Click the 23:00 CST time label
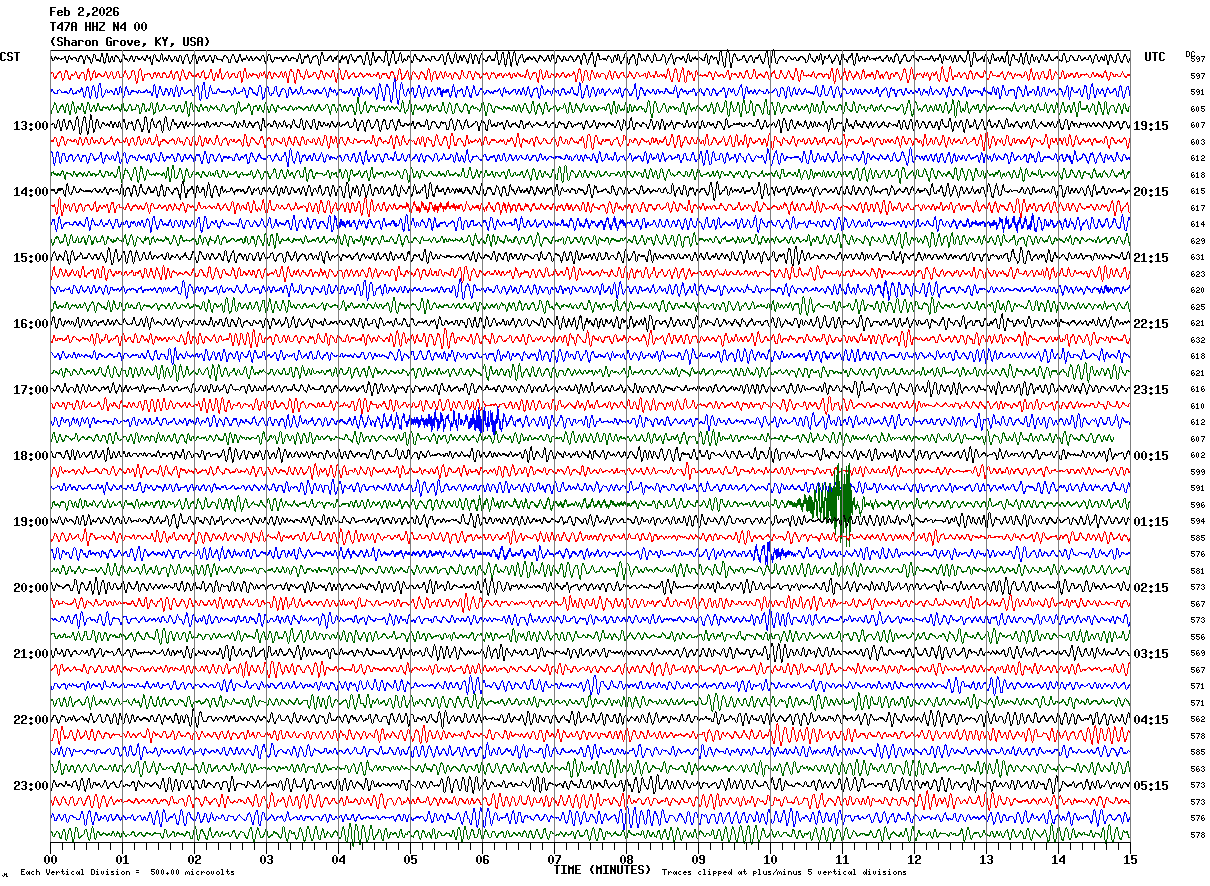This screenshot has width=1210, height=886. [30, 786]
